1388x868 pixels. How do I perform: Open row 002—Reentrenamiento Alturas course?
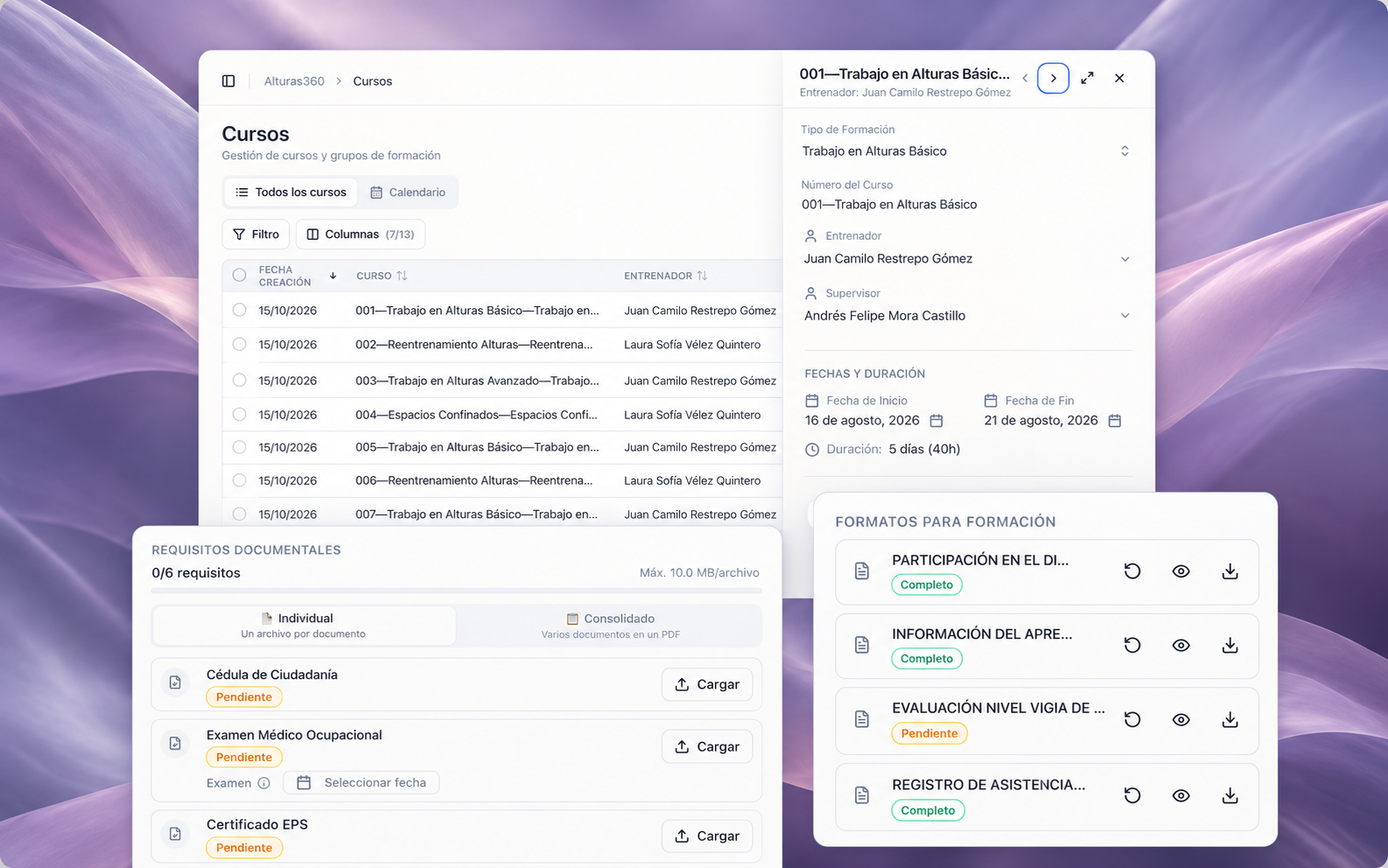pyautogui.click(x=502, y=345)
